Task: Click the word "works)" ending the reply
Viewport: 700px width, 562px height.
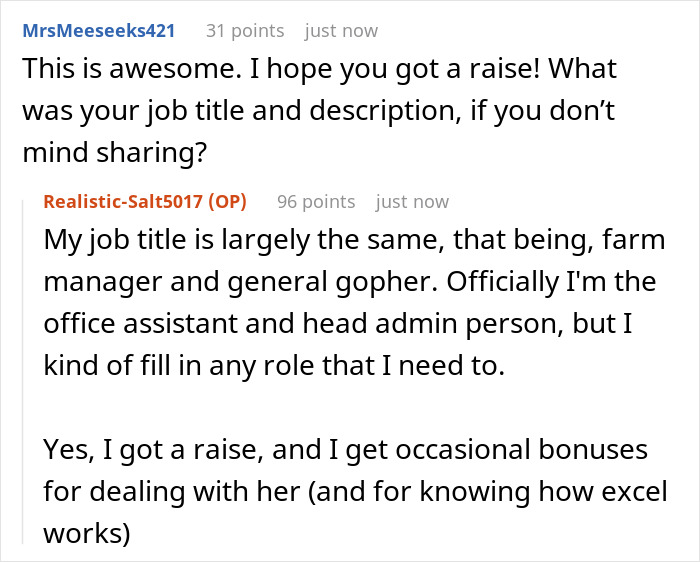Action: 87,534
